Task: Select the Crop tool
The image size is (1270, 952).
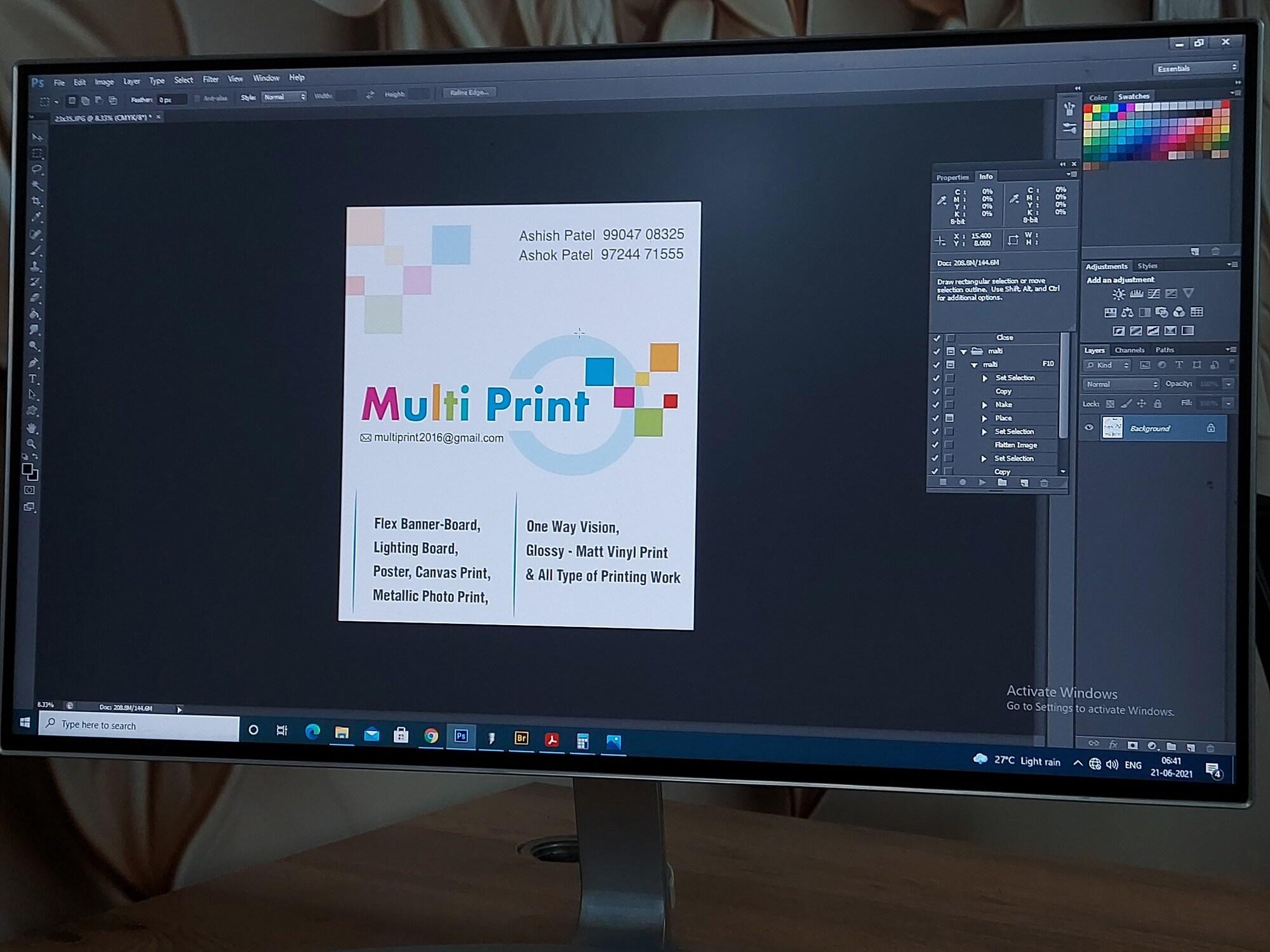Action: 37,202
